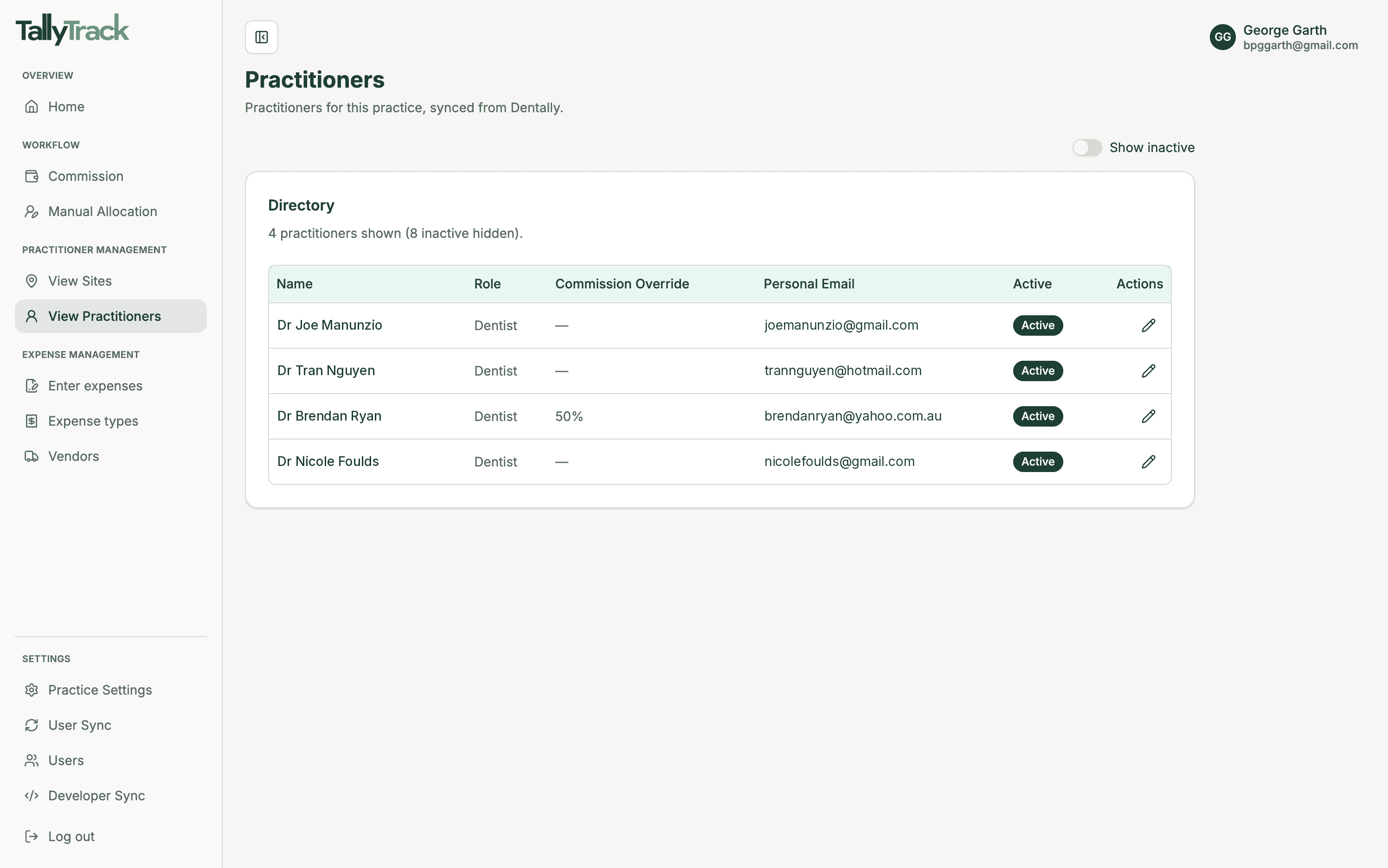This screenshot has width=1388, height=868.
Task: Click the name Dr Brendan Ryan
Action: (x=329, y=416)
